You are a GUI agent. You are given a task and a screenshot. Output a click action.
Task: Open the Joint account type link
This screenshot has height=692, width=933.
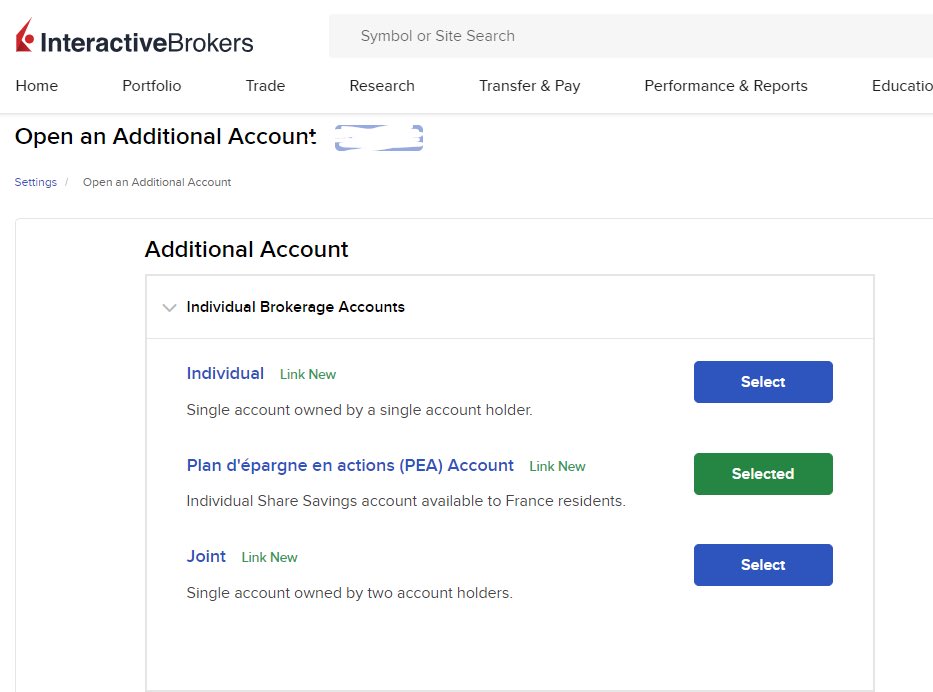tap(206, 556)
